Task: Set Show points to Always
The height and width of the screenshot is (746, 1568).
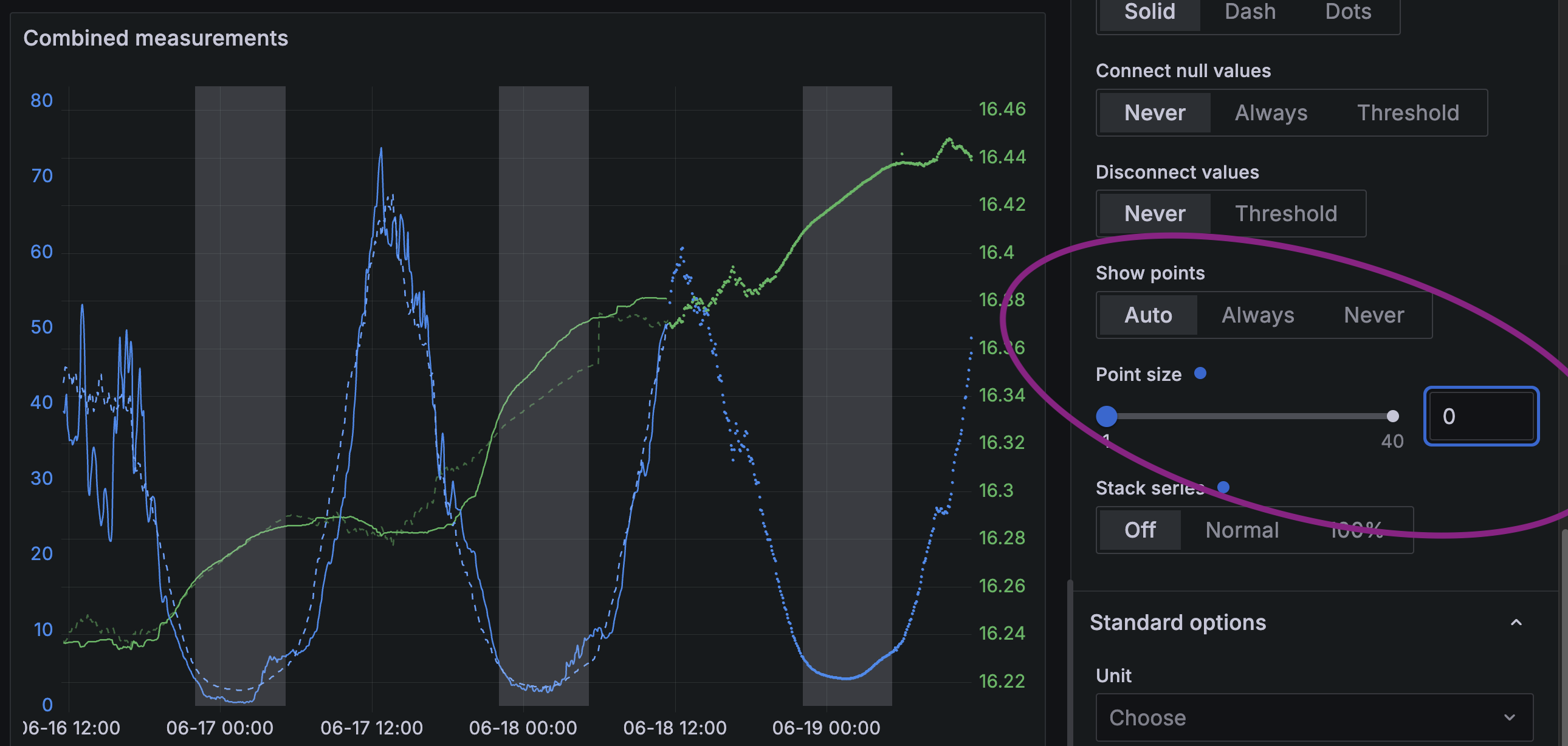Action: [1257, 315]
